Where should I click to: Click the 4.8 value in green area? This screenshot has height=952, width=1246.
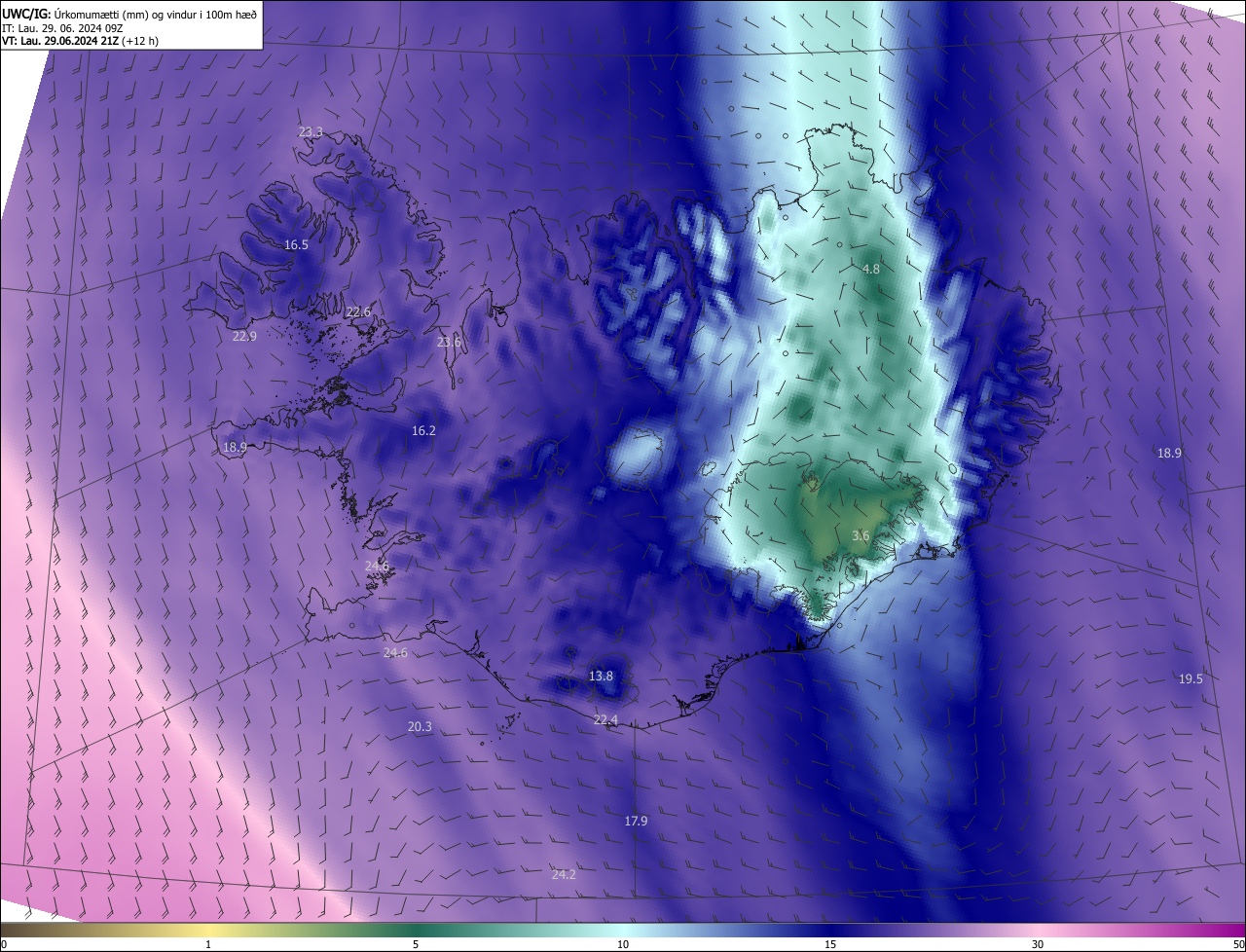coord(871,270)
